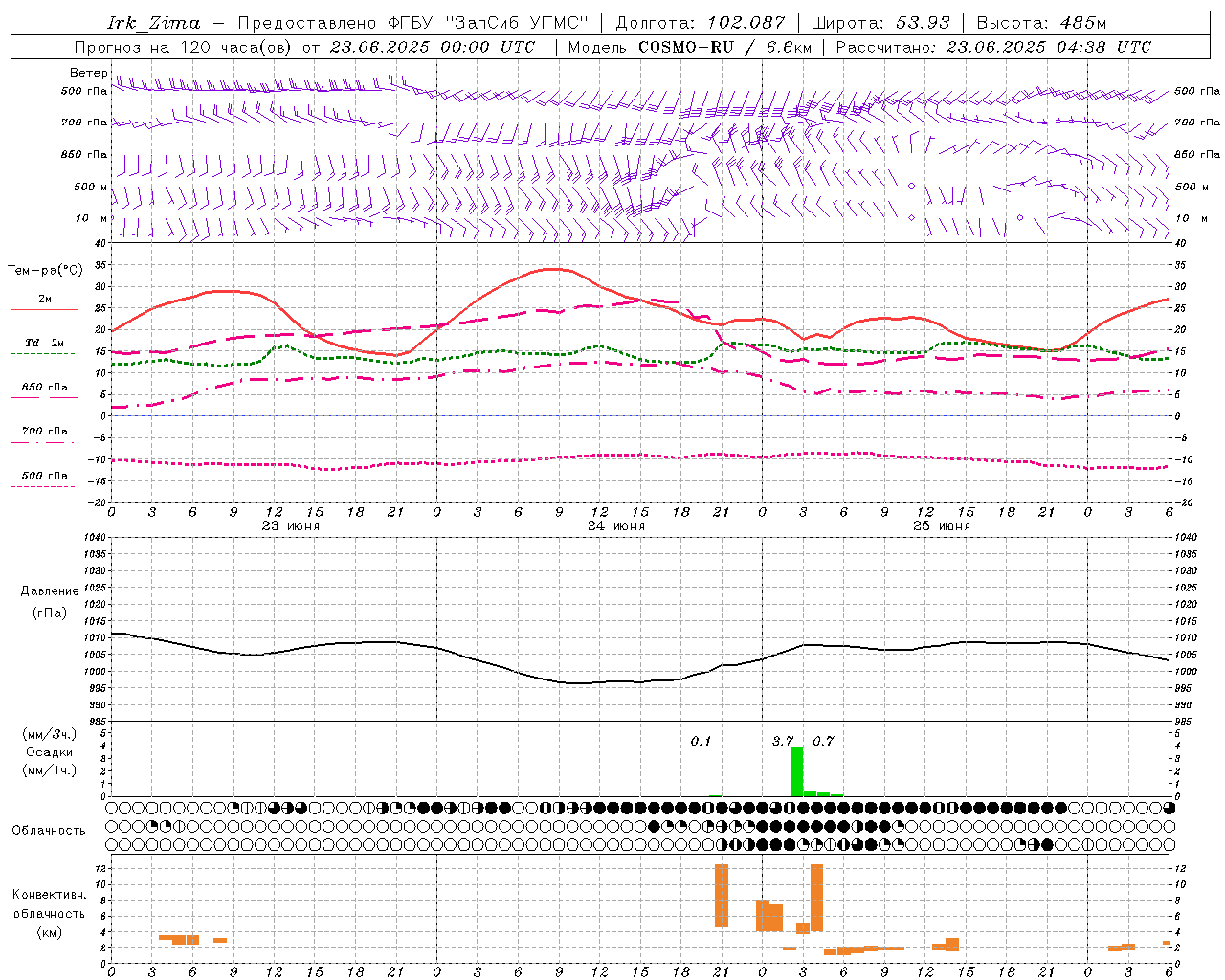This screenshot has width=1225, height=980.
Task: Select the 850 гПа temperature legend entry
Action: pyautogui.click(x=45, y=387)
